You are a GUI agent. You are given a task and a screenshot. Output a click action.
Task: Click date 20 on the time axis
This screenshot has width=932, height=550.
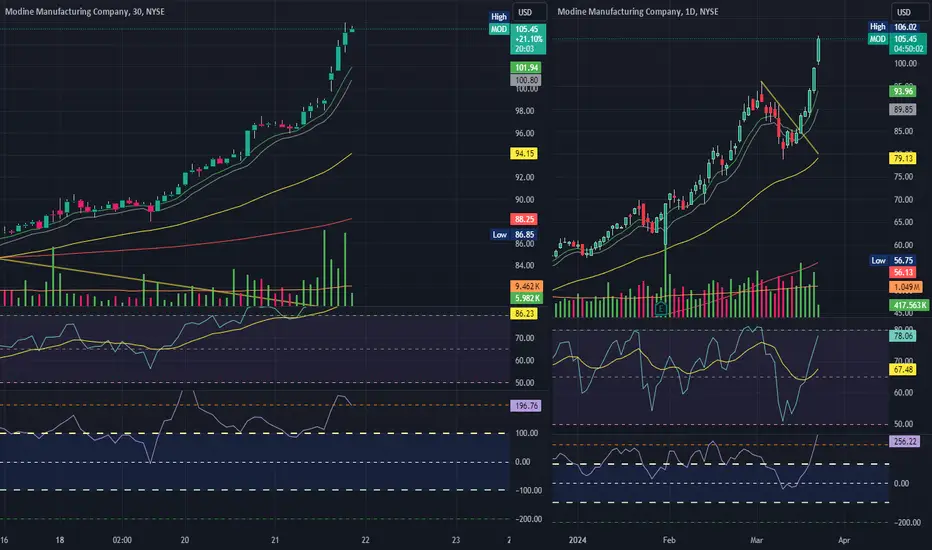[x=185, y=540]
